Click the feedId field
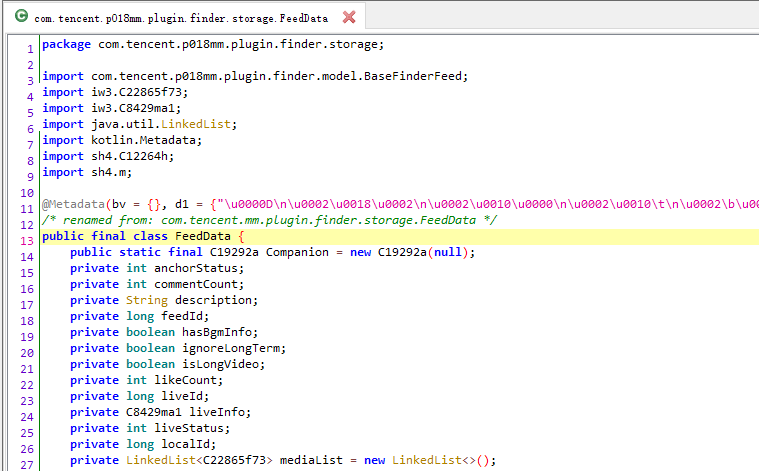759x471 pixels. tap(182, 316)
